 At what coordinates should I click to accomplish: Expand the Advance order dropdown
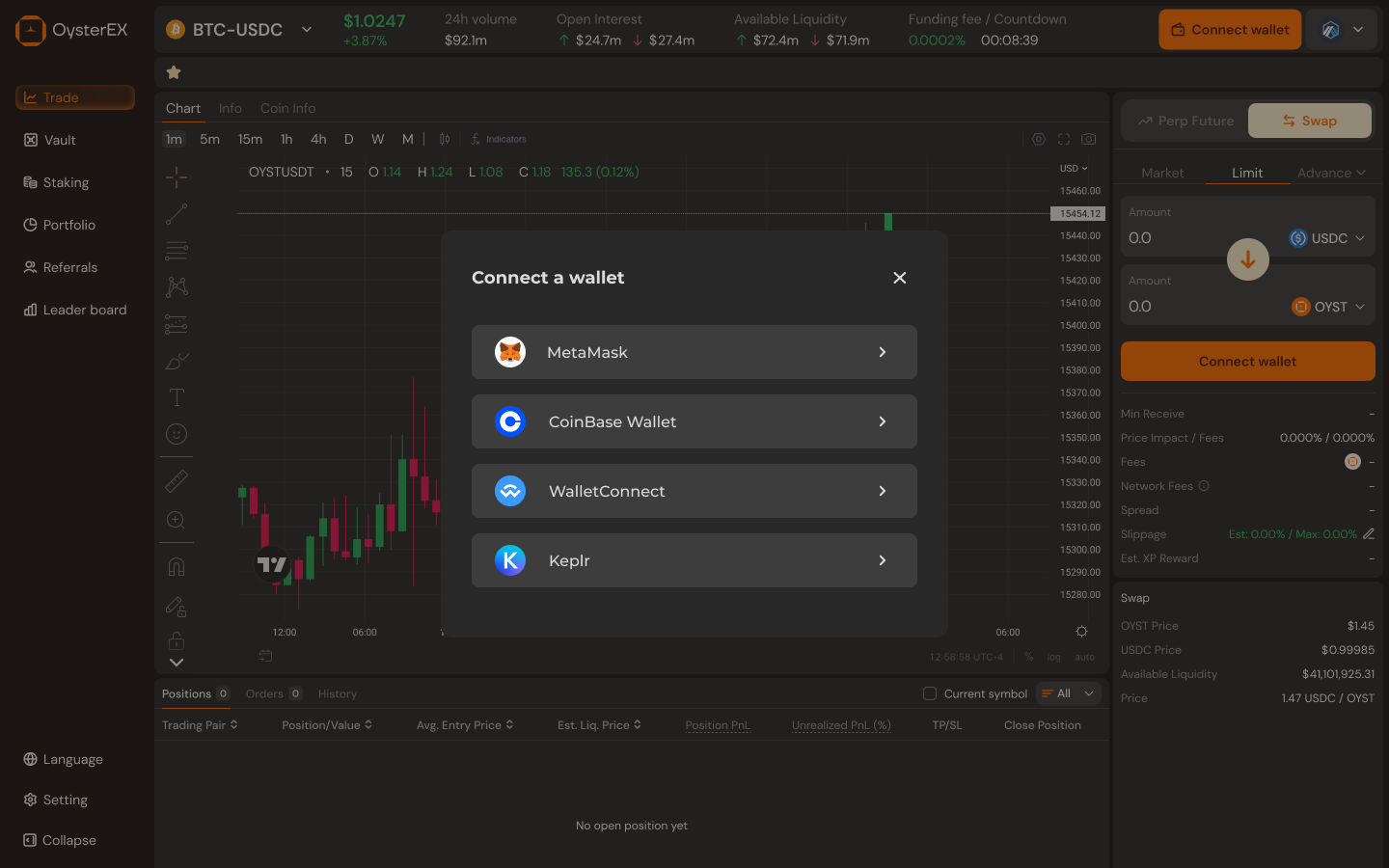(1331, 173)
